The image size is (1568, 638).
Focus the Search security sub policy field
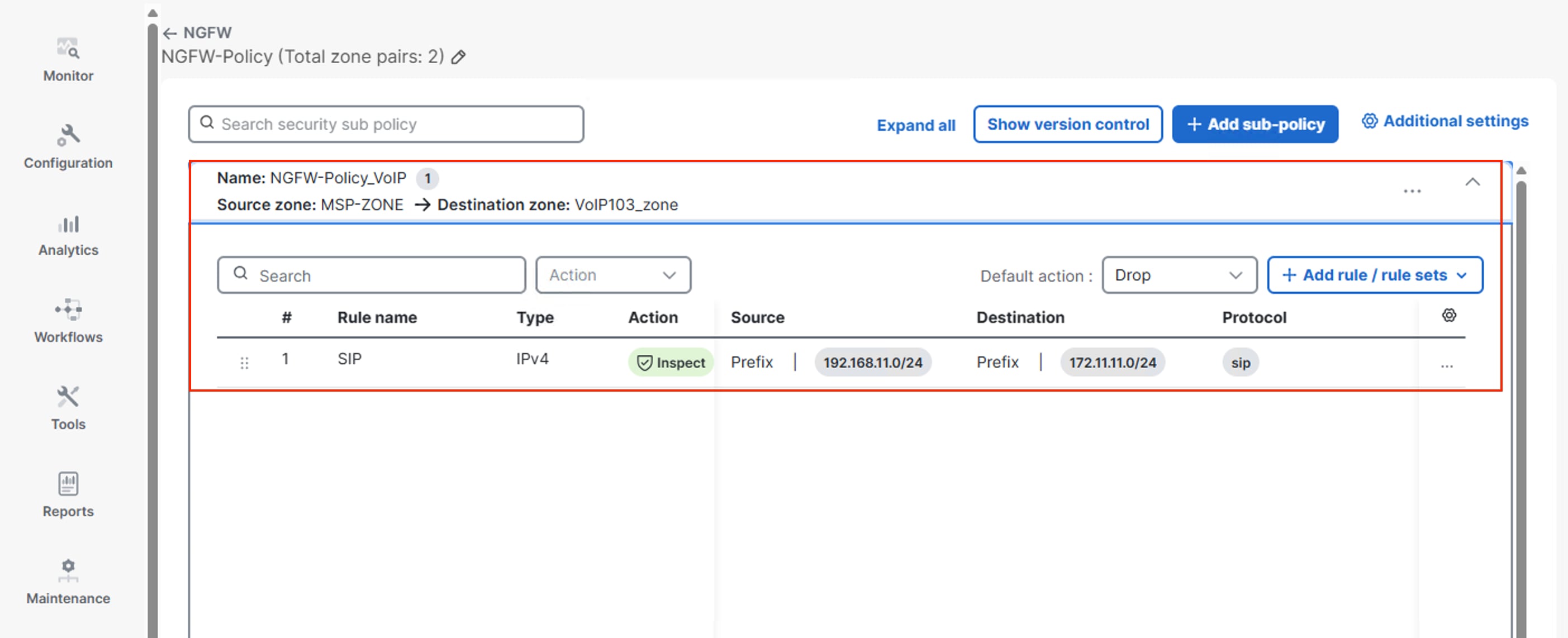click(x=386, y=124)
